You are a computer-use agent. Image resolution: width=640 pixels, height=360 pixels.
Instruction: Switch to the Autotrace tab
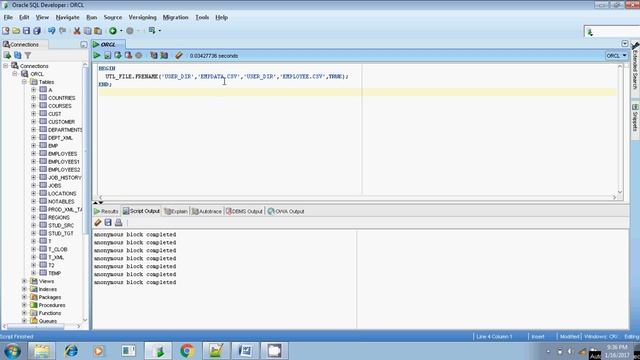pyautogui.click(x=207, y=211)
